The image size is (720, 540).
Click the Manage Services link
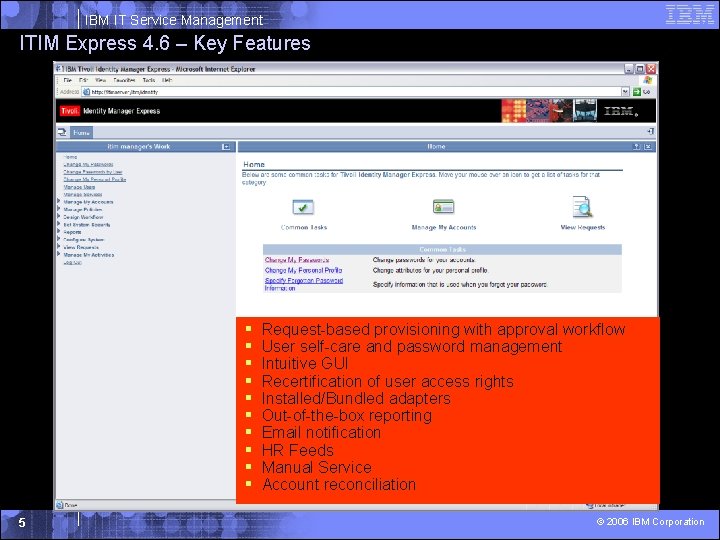(83, 194)
